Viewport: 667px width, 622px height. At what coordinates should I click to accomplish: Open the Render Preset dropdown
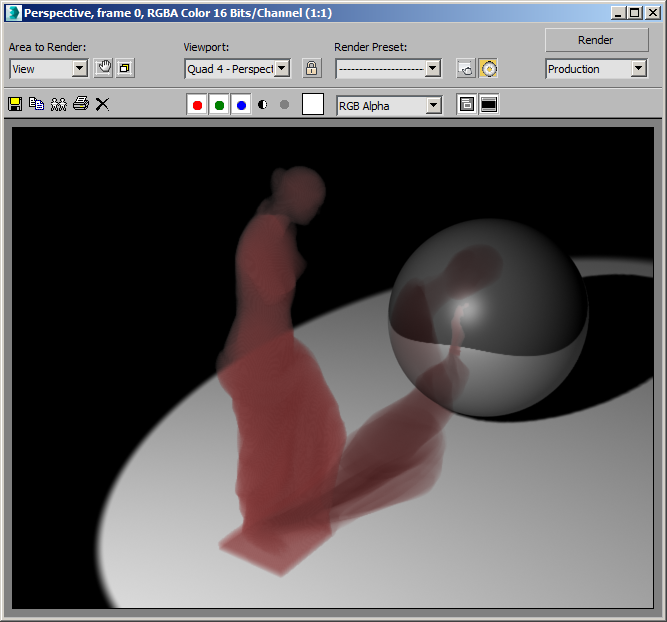coord(388,68)
